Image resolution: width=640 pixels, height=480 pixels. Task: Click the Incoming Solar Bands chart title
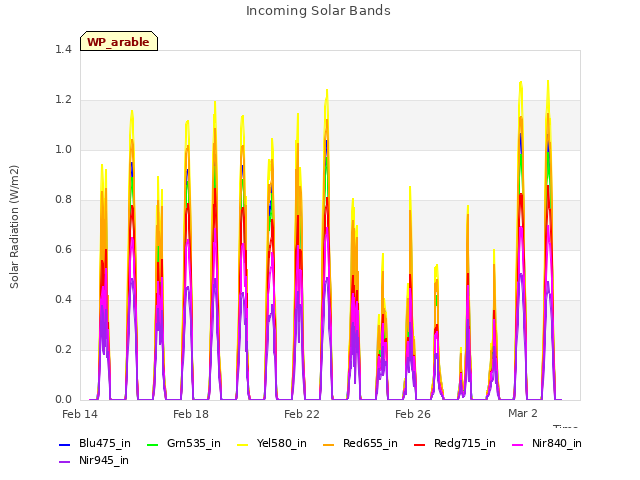(318, 11)
